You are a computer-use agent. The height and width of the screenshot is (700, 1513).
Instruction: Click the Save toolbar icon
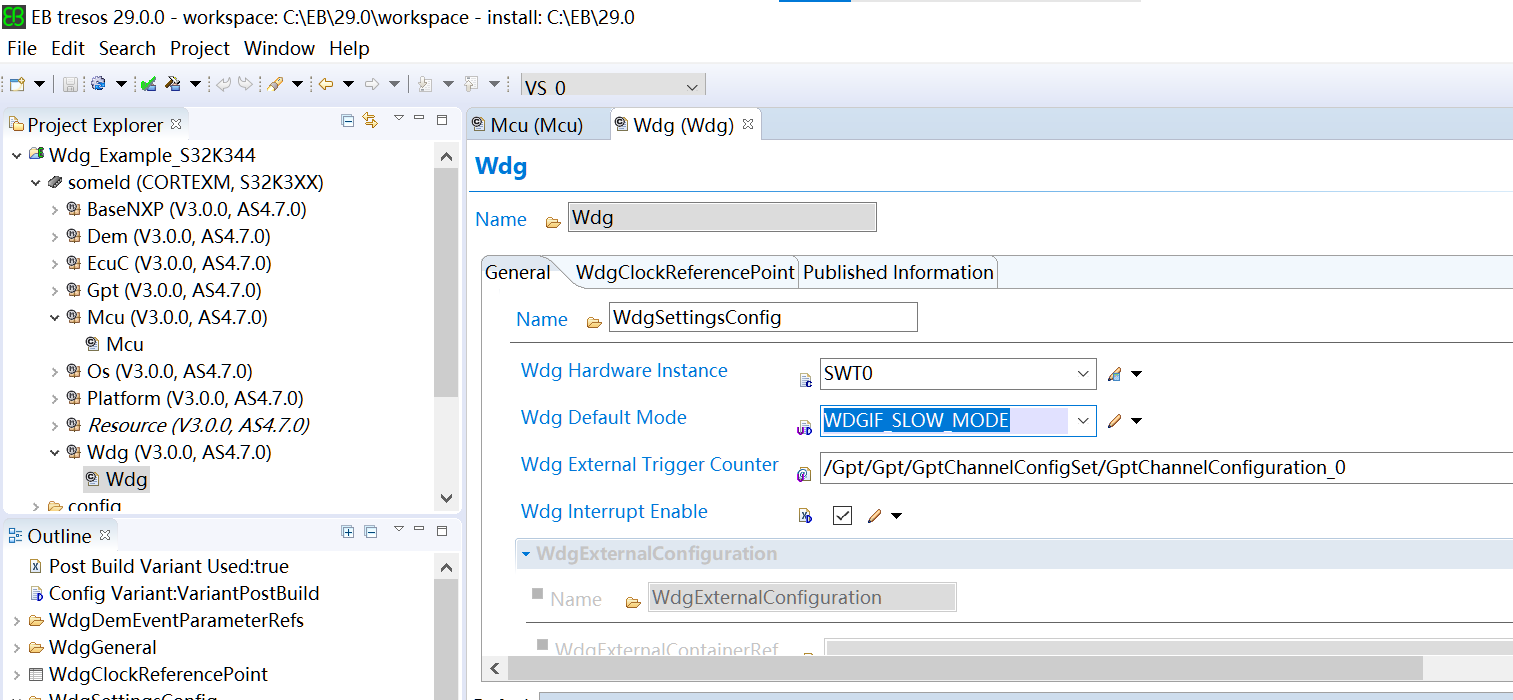click(71, 84)
